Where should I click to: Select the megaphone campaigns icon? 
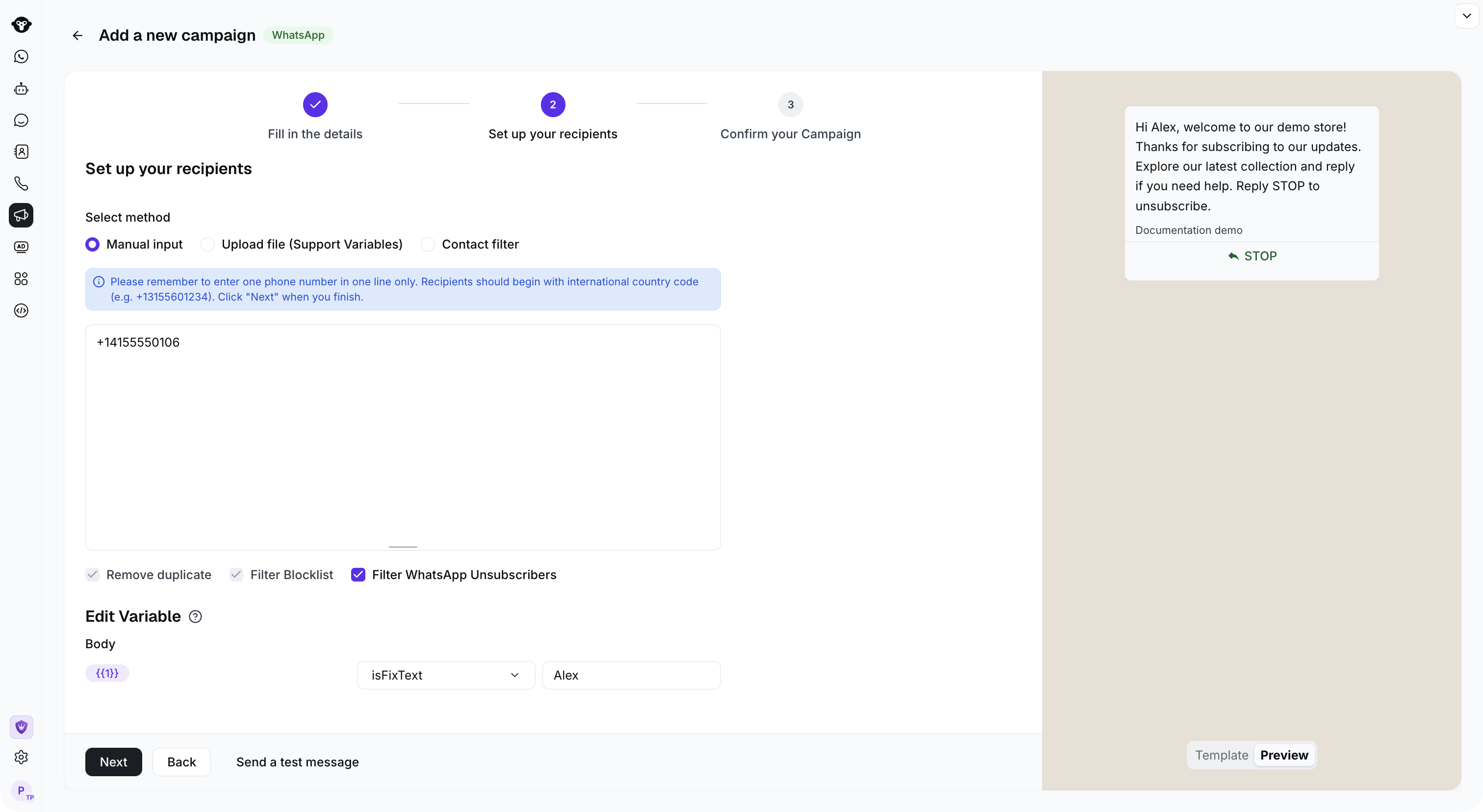(x=21, y=215)
